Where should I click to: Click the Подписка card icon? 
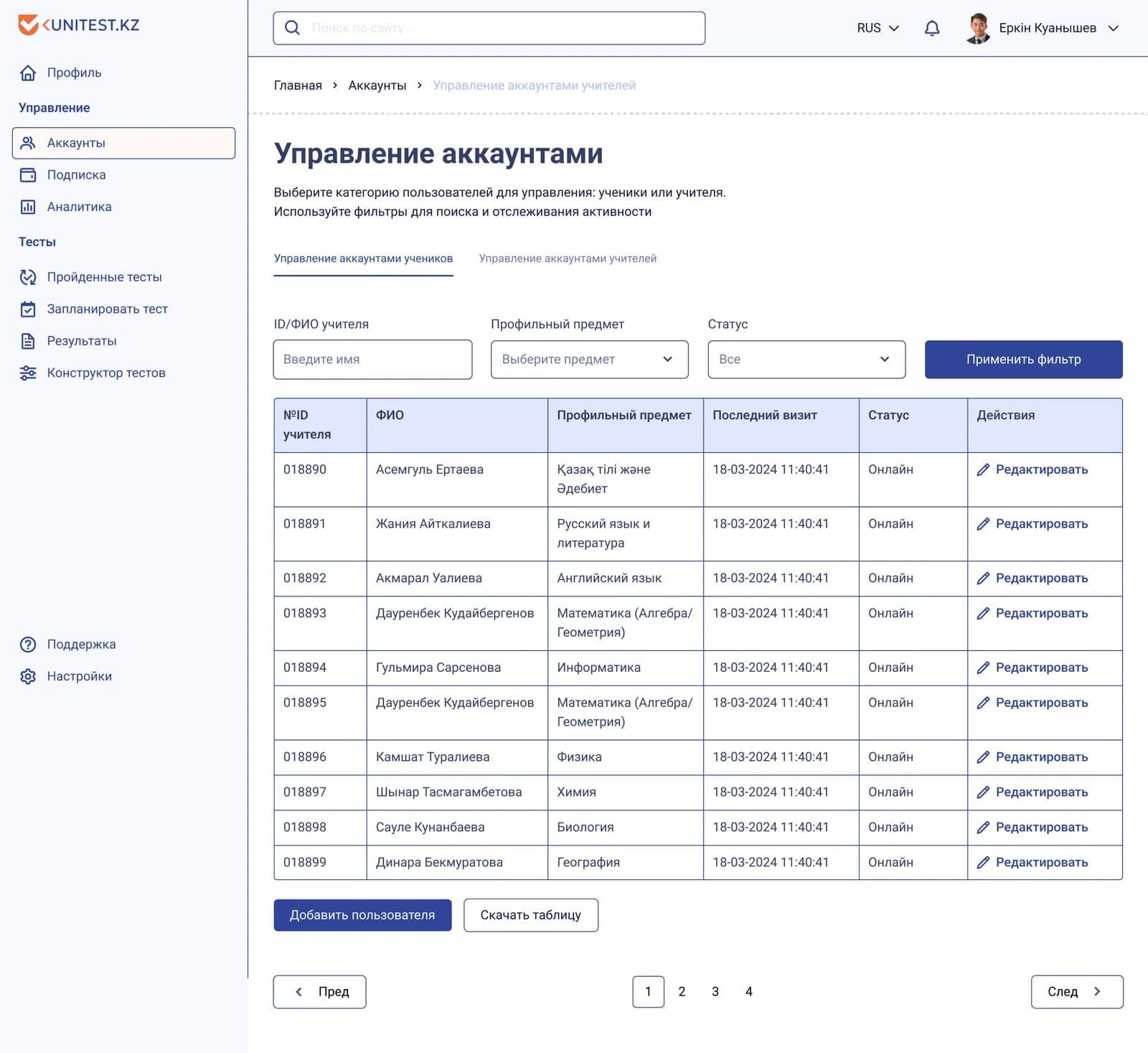(28, 174)
